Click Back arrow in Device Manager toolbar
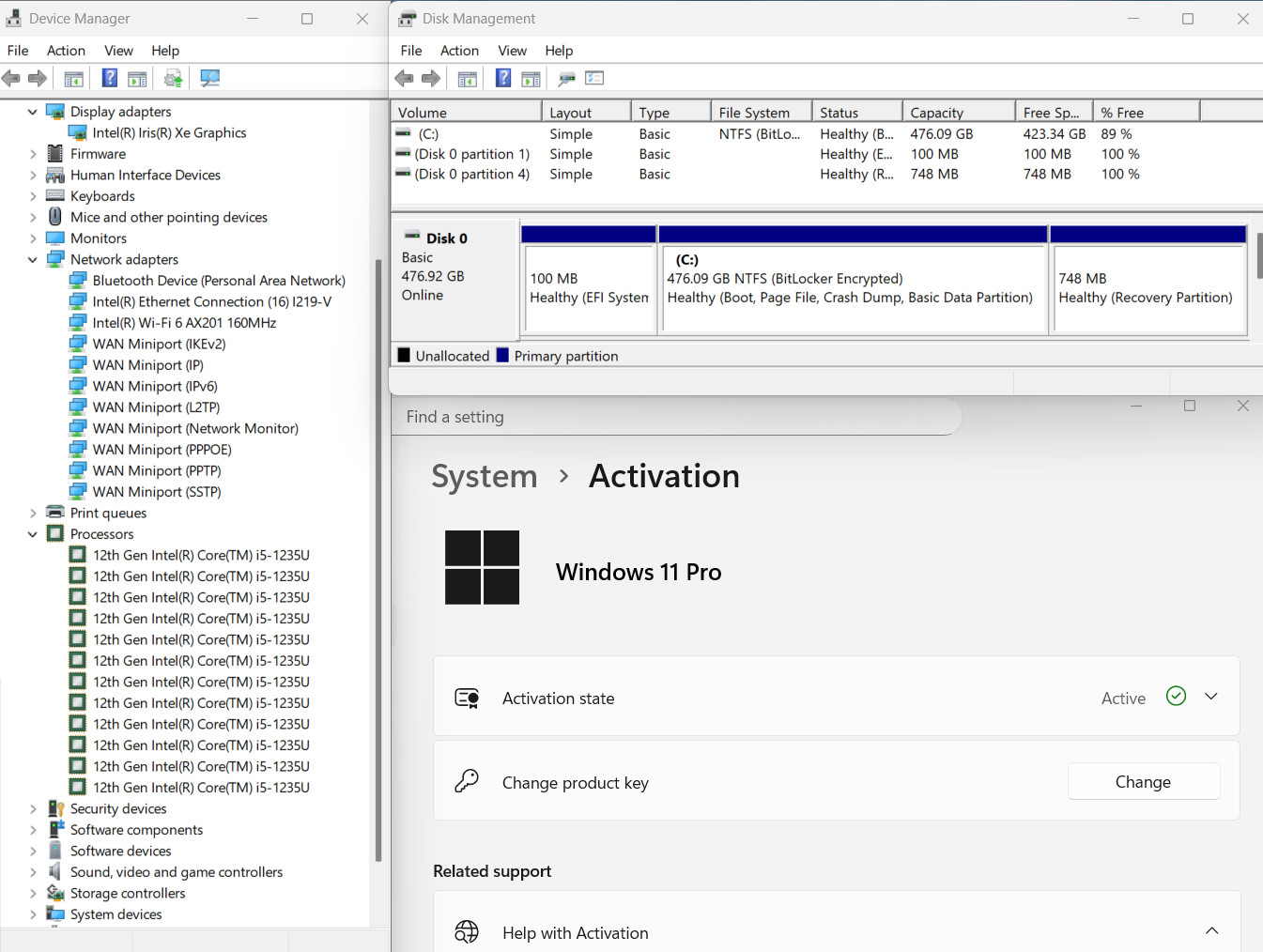1263x952 pixels. pyautogui.click(x=11, y=78)
